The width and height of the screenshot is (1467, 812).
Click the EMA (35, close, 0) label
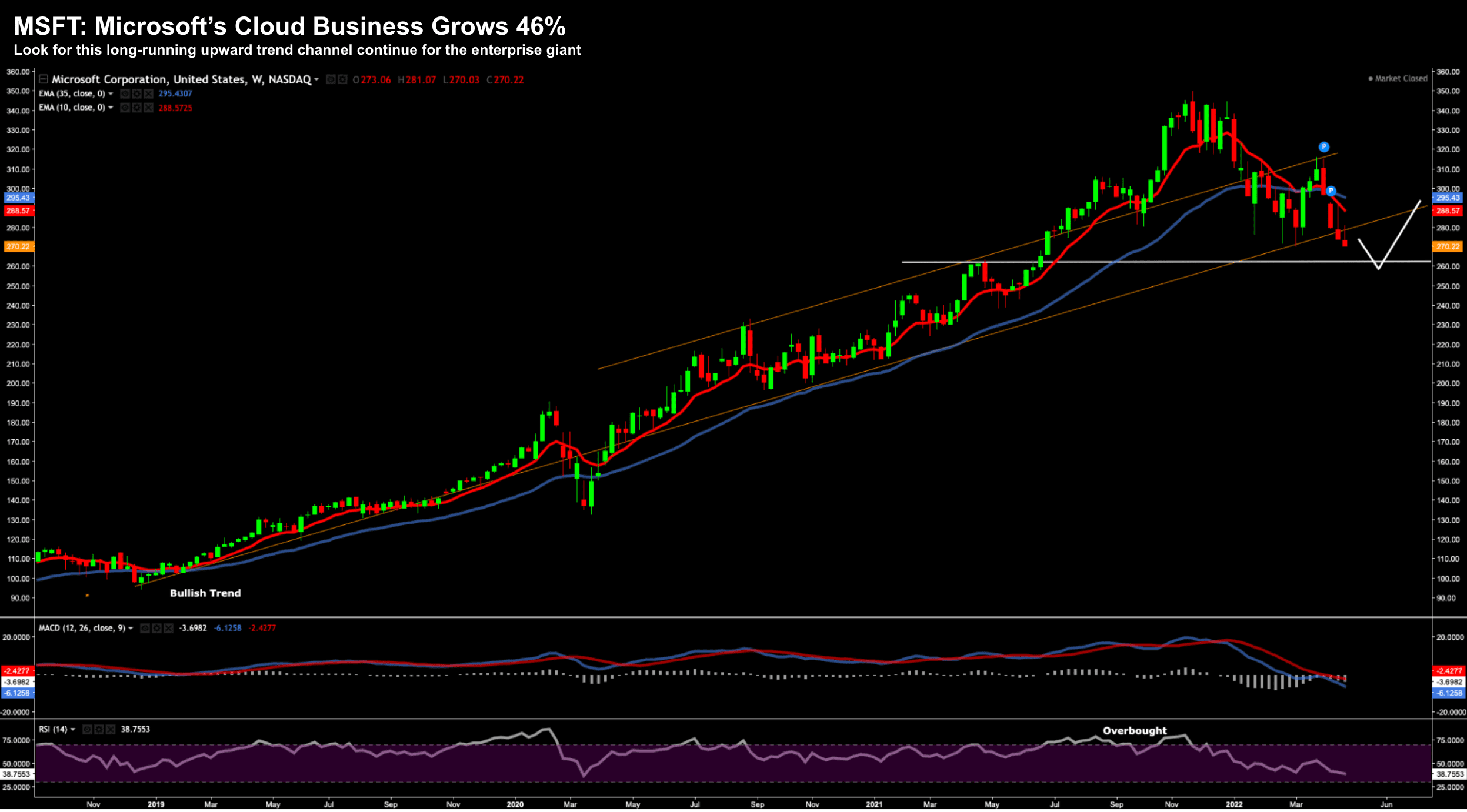[x=72, y=94]
